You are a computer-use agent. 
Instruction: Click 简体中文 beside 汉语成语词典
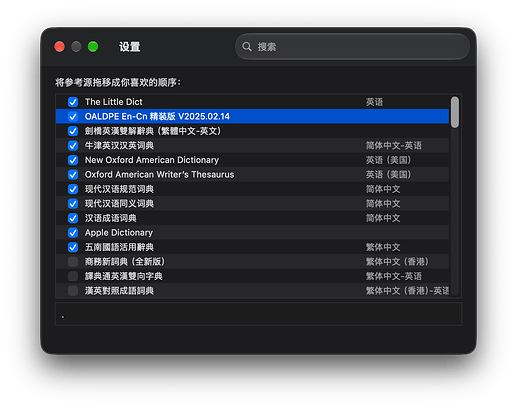pos(383,218)
